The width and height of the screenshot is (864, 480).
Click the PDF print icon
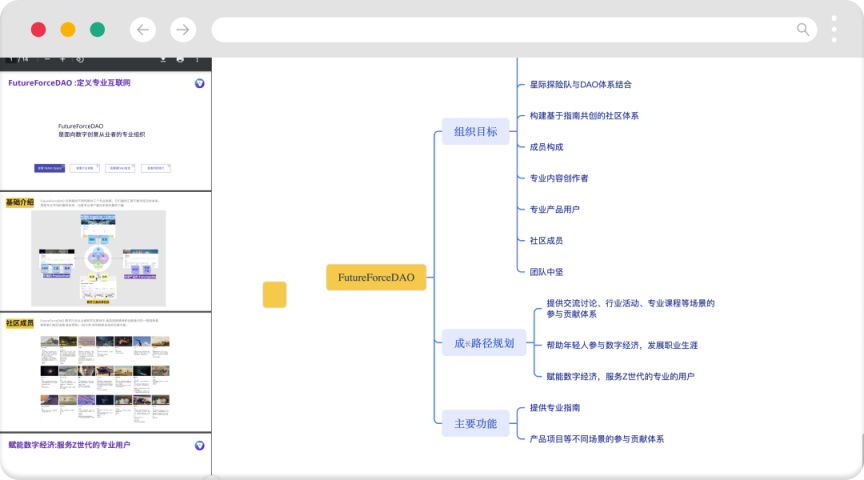coord(180,60)
